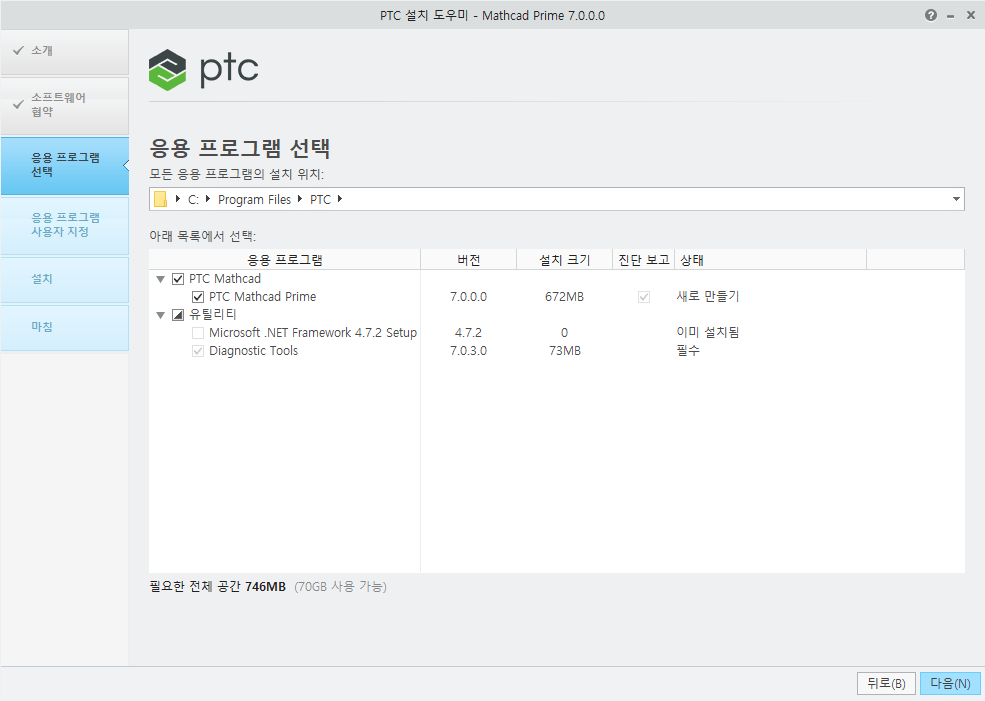The height and width of the screenshot is (701, 985).
Task: Select Diagnostic Tools row label
Action: point(254,351)
